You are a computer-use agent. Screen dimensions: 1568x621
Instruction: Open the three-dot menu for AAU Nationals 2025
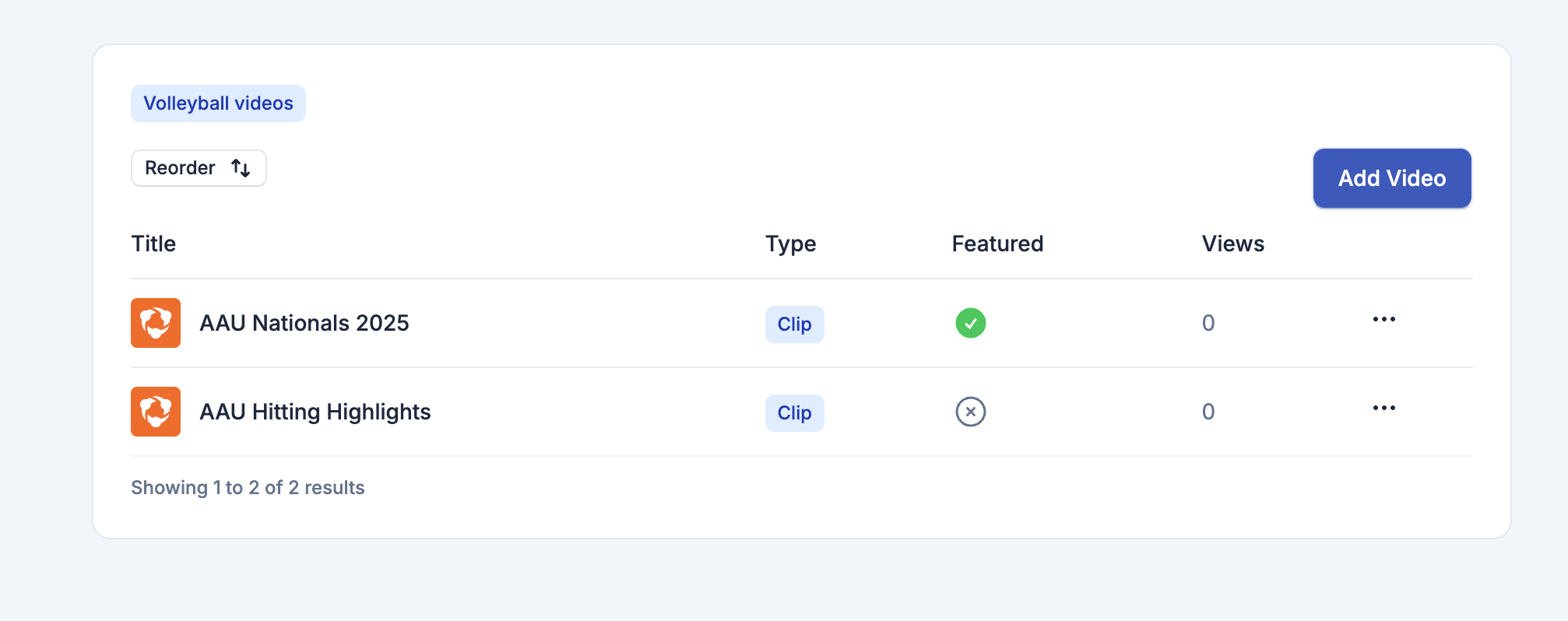(1384, 320)
